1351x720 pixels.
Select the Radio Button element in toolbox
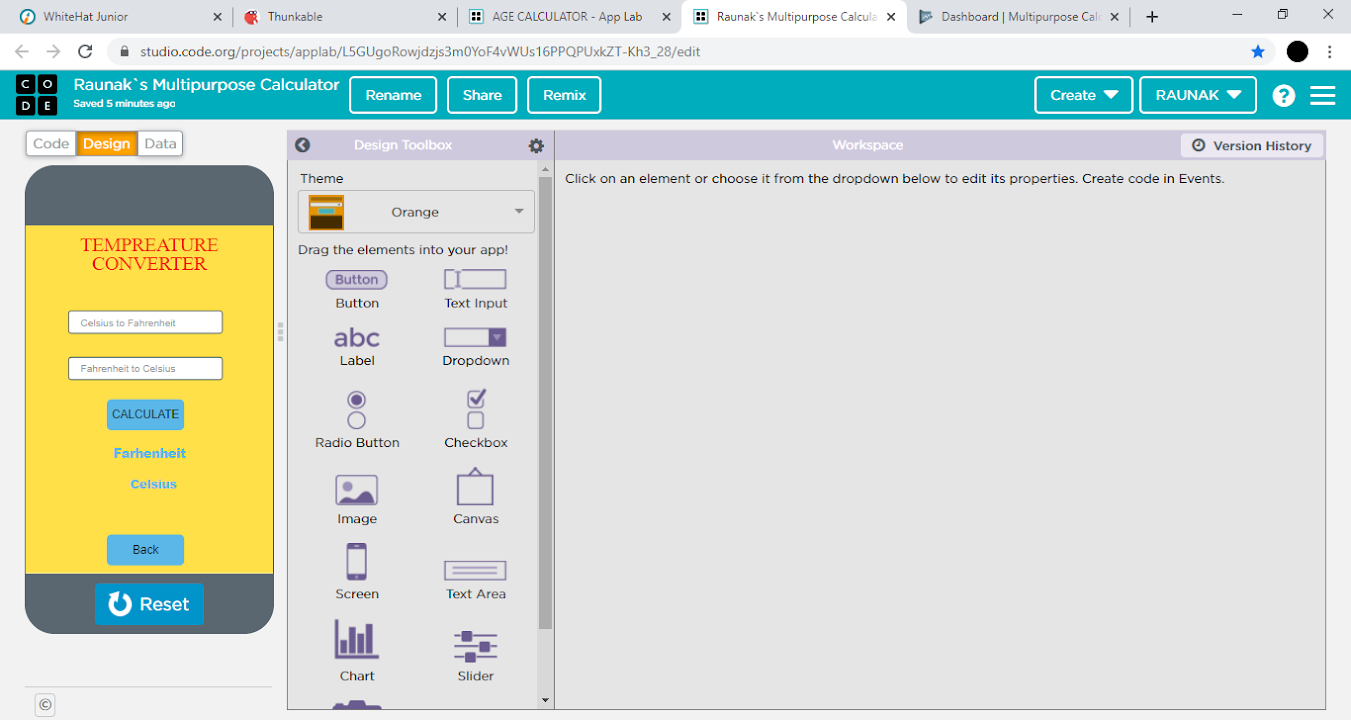click(x=356, y=410)
